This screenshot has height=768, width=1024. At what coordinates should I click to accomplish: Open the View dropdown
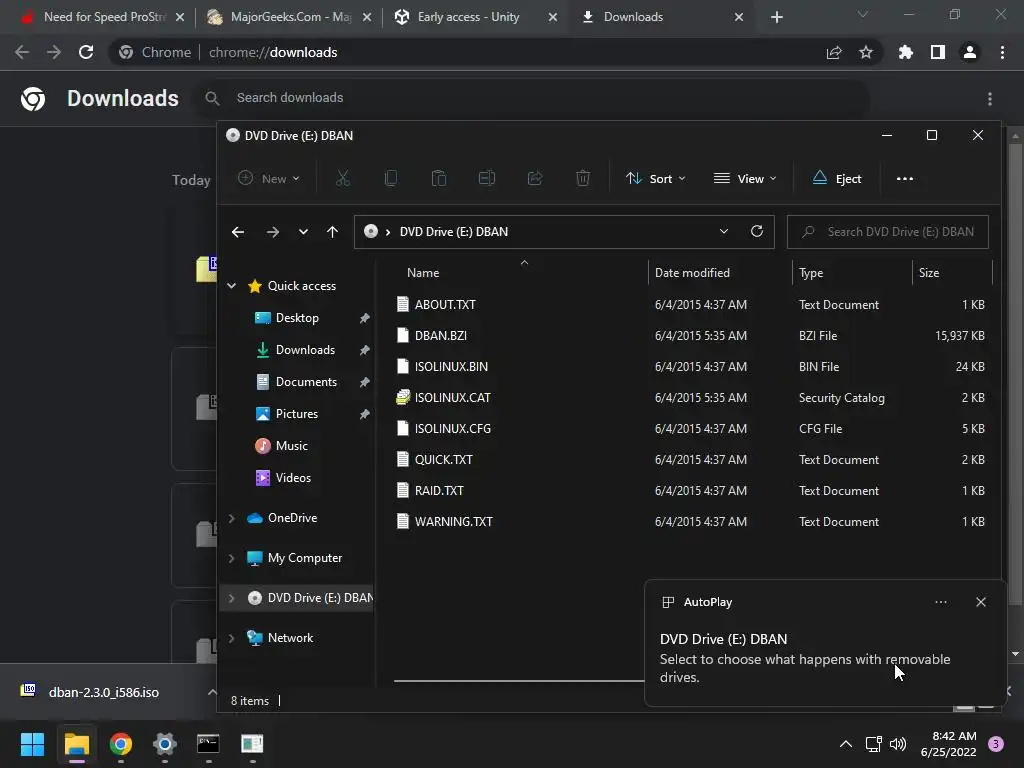pos(744,178)
